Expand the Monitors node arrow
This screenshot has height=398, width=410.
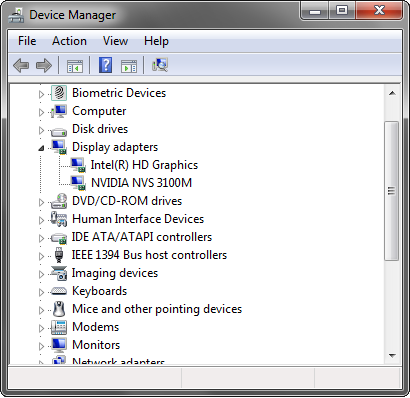pyautogui.click(x=41, y=346)
